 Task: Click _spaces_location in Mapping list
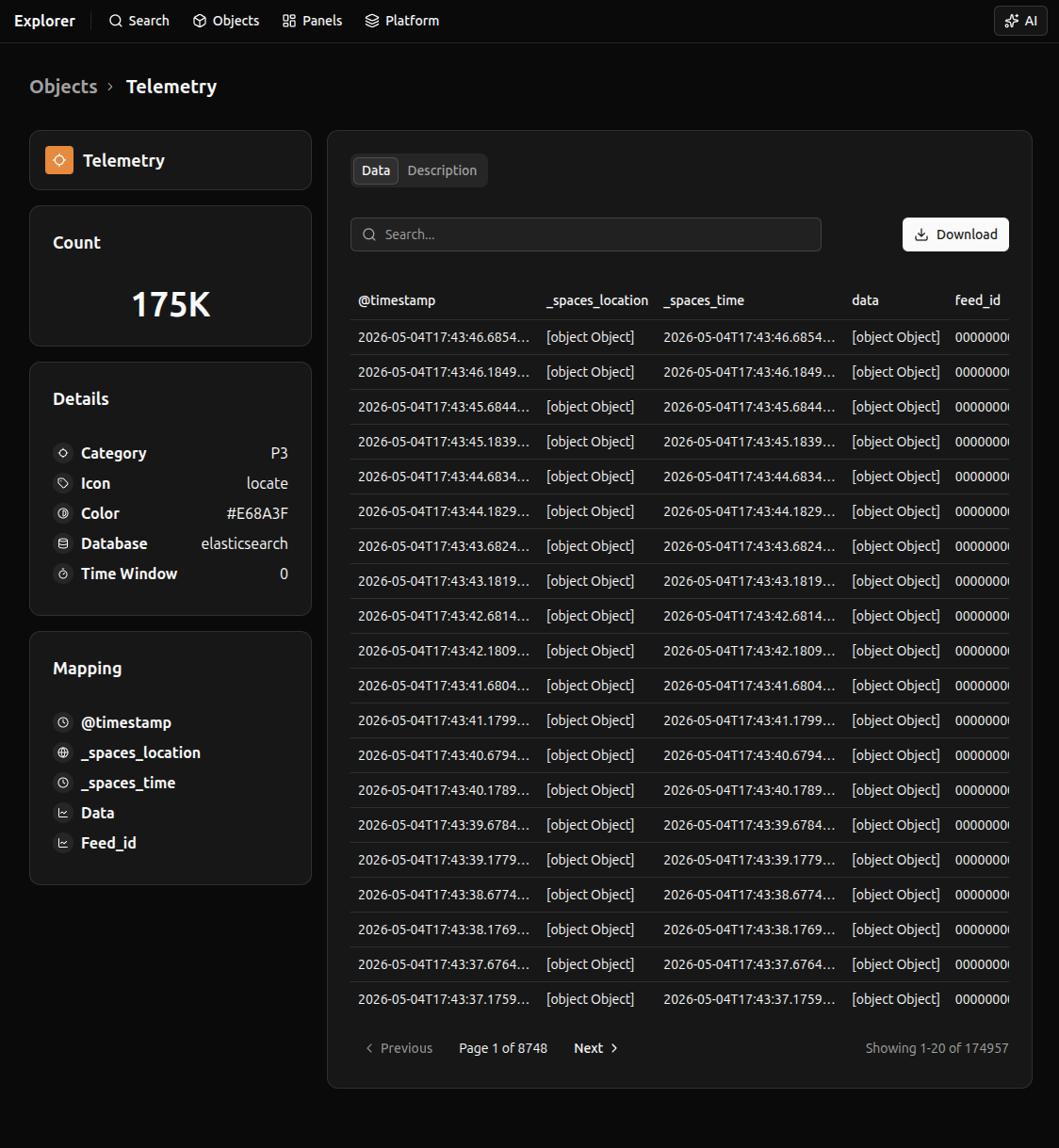140,752
